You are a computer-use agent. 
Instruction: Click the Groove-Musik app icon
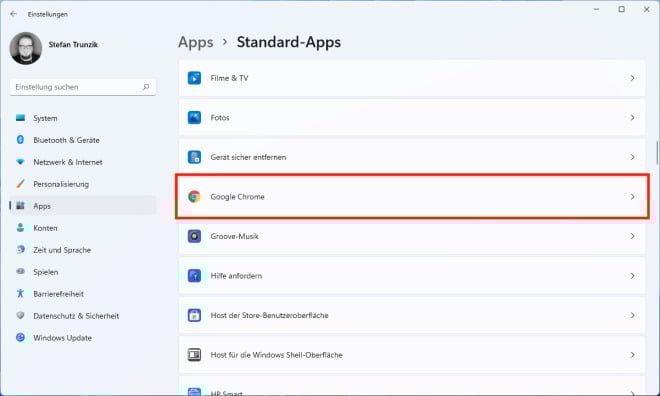(x=194, y=236)
